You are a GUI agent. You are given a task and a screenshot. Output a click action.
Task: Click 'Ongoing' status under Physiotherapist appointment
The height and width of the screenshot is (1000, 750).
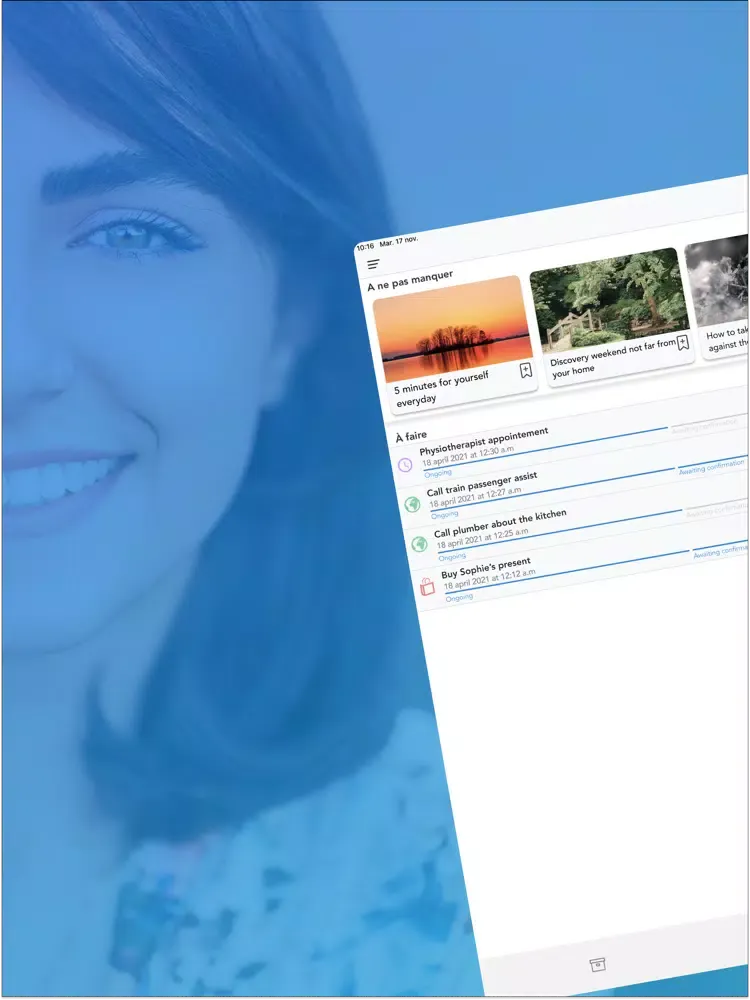click(x=438, y=474)
